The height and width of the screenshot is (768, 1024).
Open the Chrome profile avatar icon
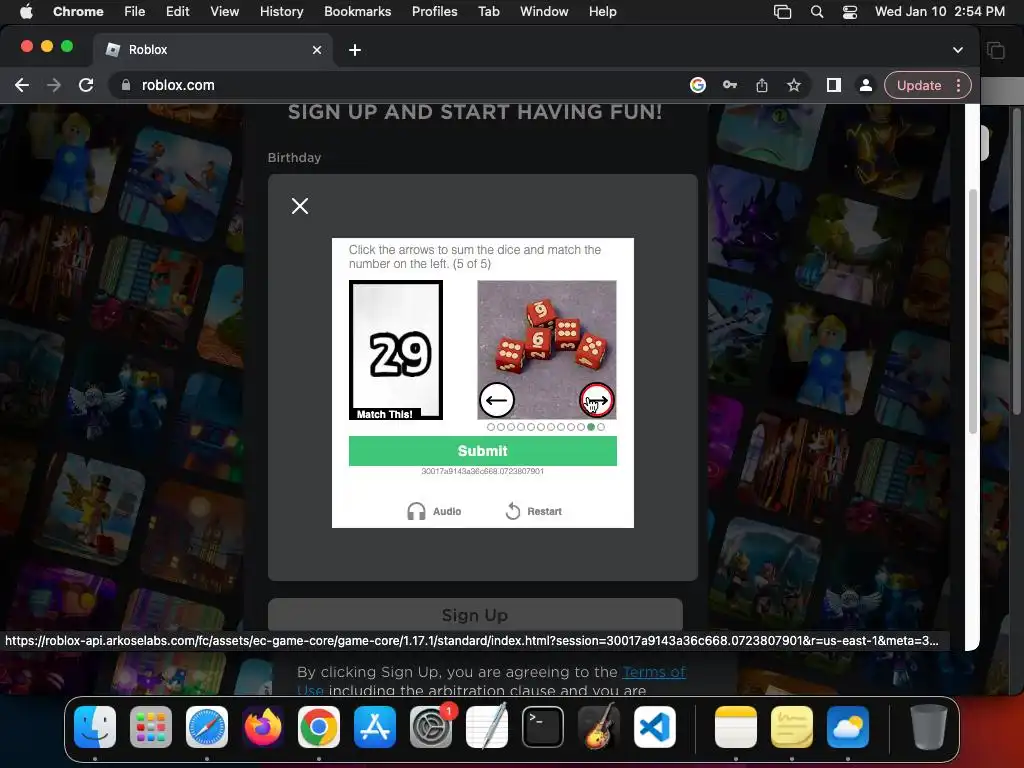coord(865,85)
